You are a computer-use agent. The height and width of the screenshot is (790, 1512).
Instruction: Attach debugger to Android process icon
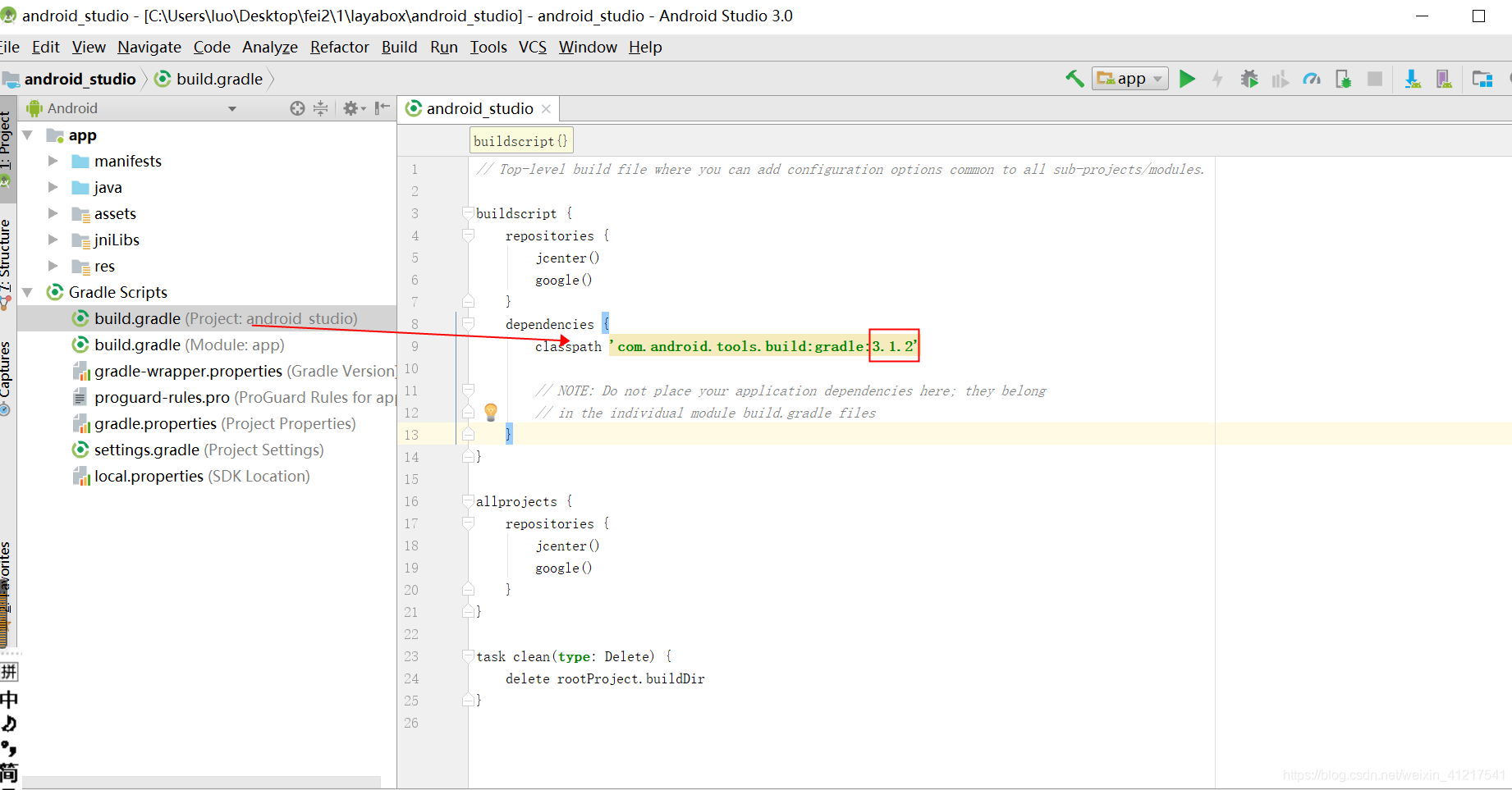(1344, 79)
